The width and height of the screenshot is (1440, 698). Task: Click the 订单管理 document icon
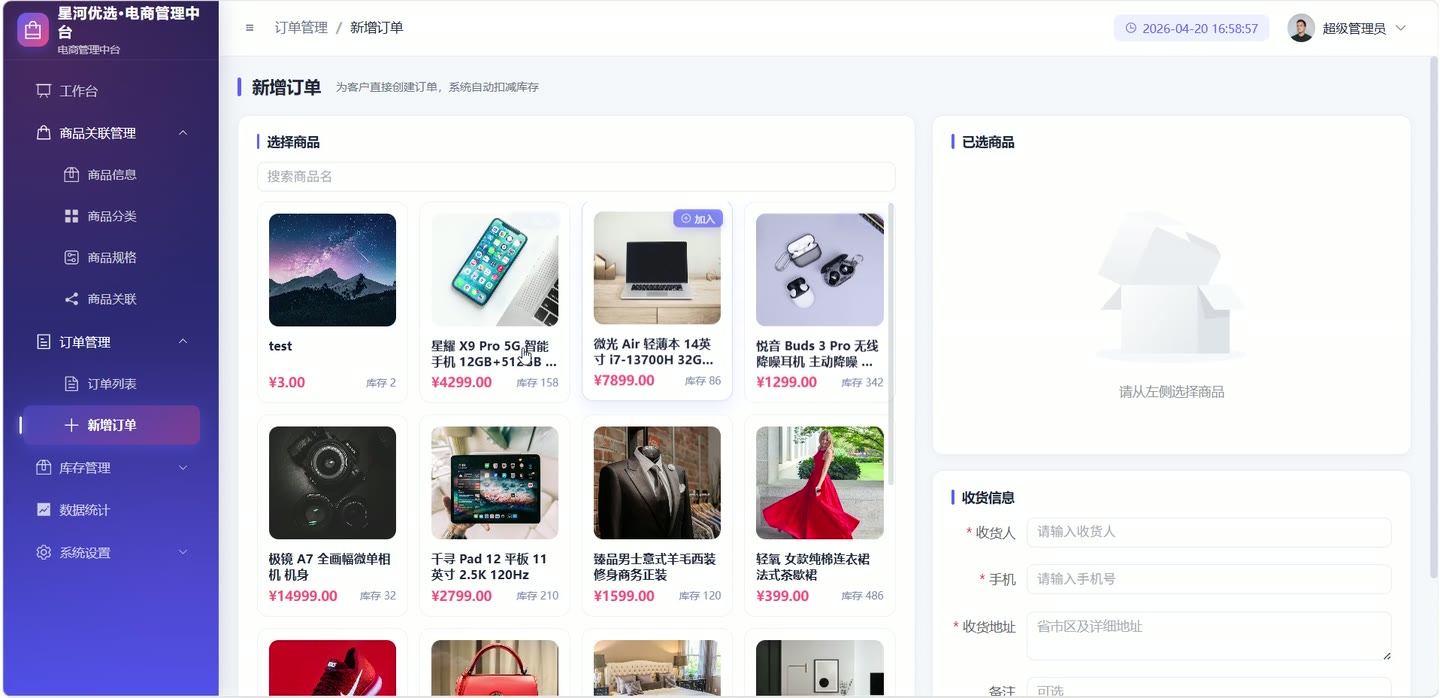pyautogui.click(x=43, y=342)
